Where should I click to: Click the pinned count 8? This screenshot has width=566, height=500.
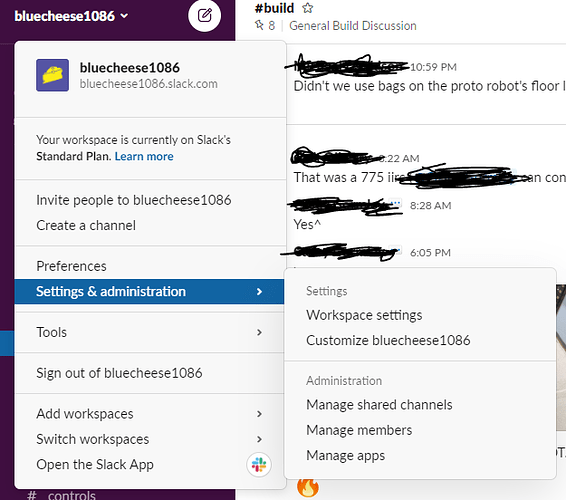click(x=271, y=26)
